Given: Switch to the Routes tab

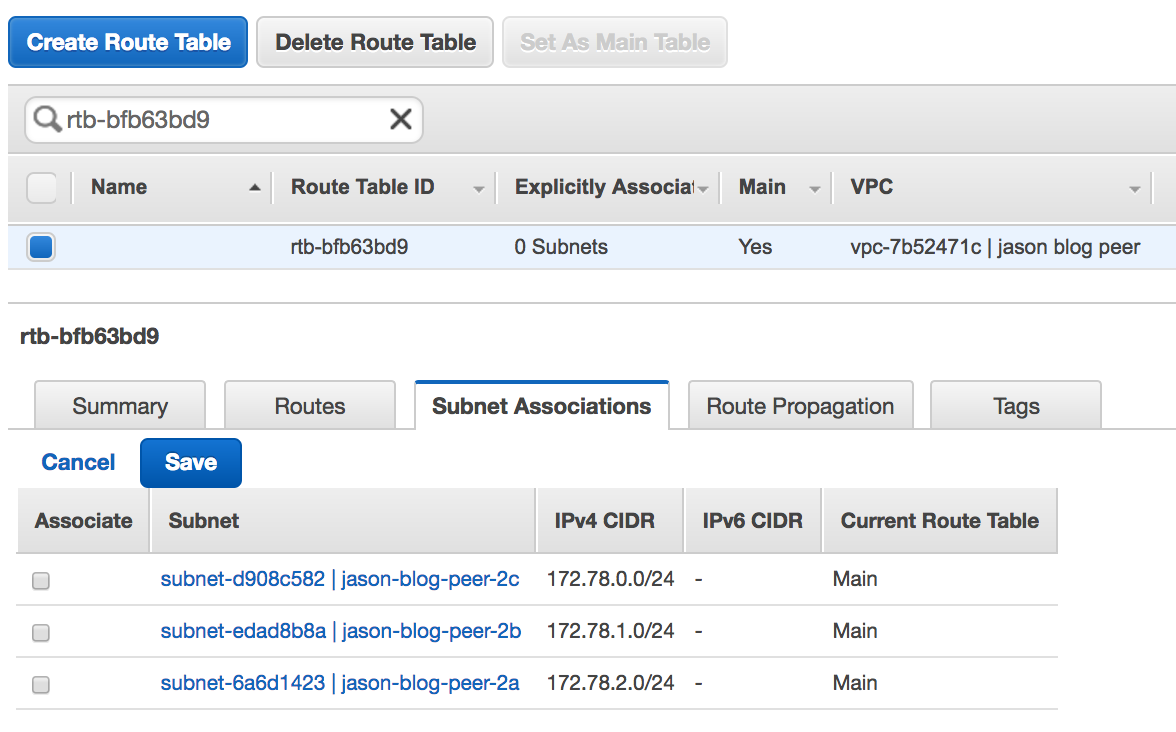Looking at the screenshot, I should 310,406.
